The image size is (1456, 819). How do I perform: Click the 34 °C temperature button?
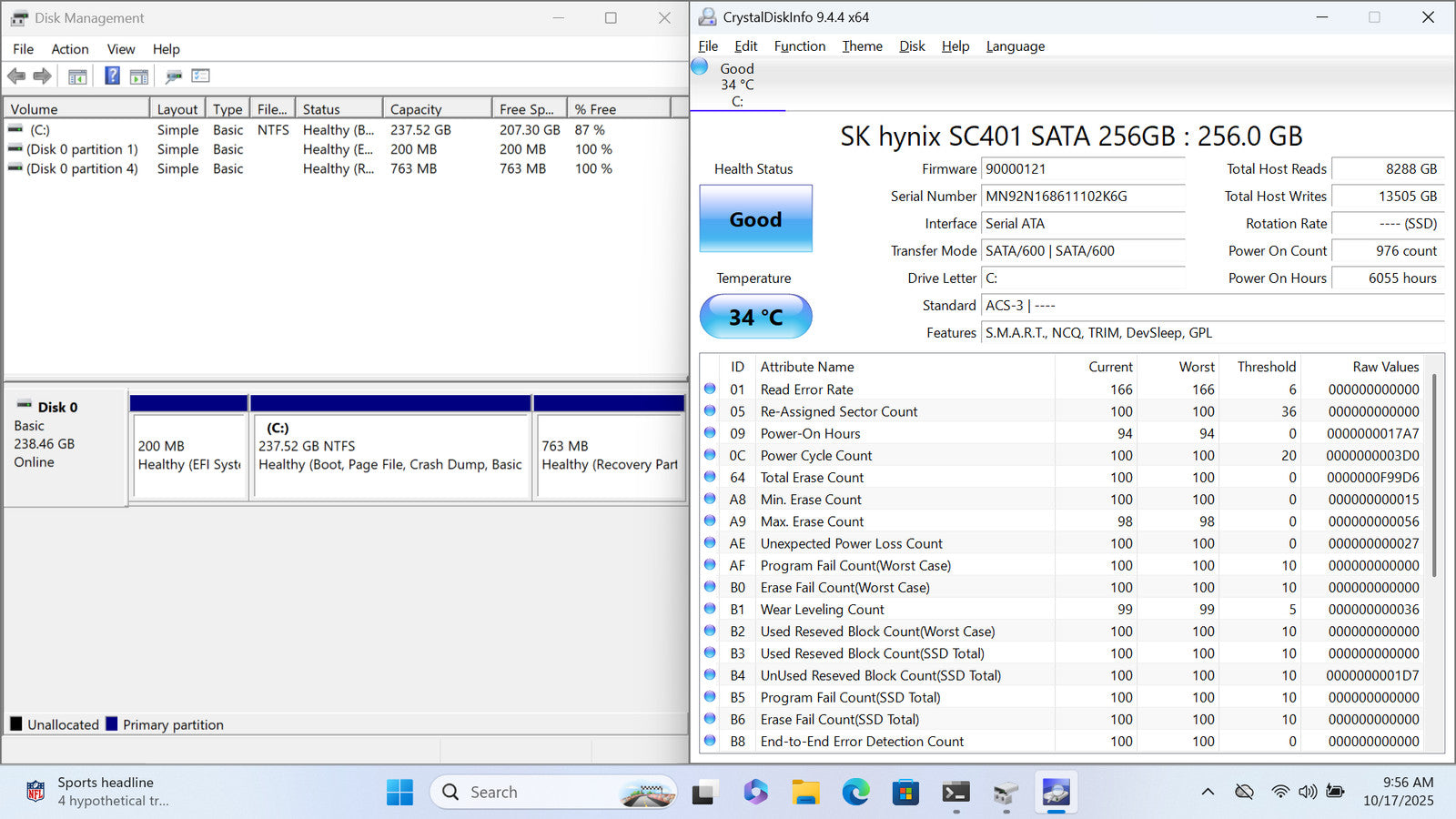tap(755, 317)
